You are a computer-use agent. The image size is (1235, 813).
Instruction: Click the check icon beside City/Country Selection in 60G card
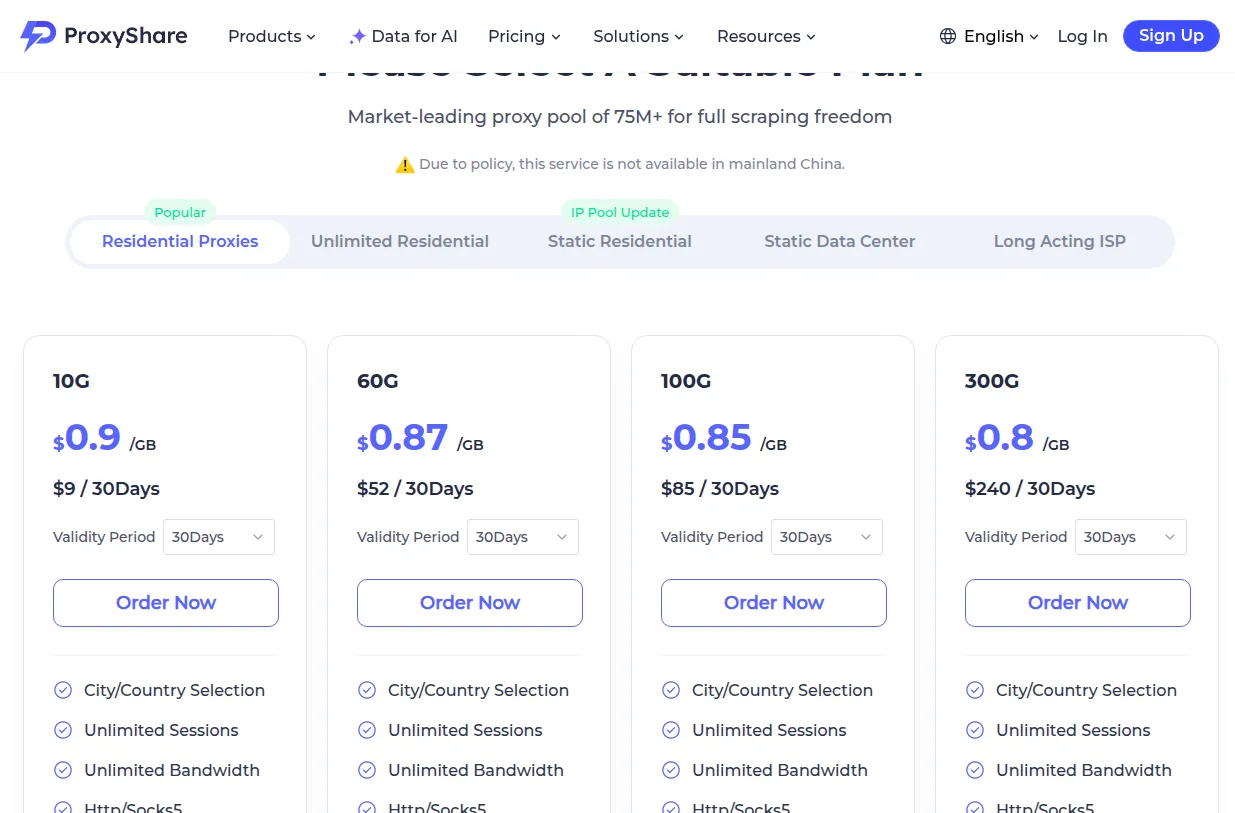coord(367,690)
